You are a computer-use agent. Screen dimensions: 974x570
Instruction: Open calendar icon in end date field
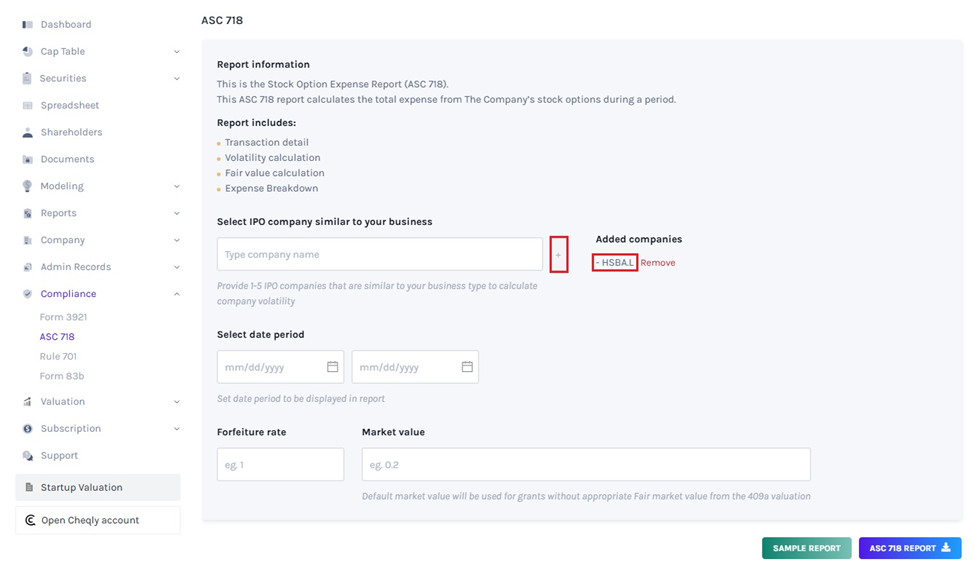(x=467, y=367)
